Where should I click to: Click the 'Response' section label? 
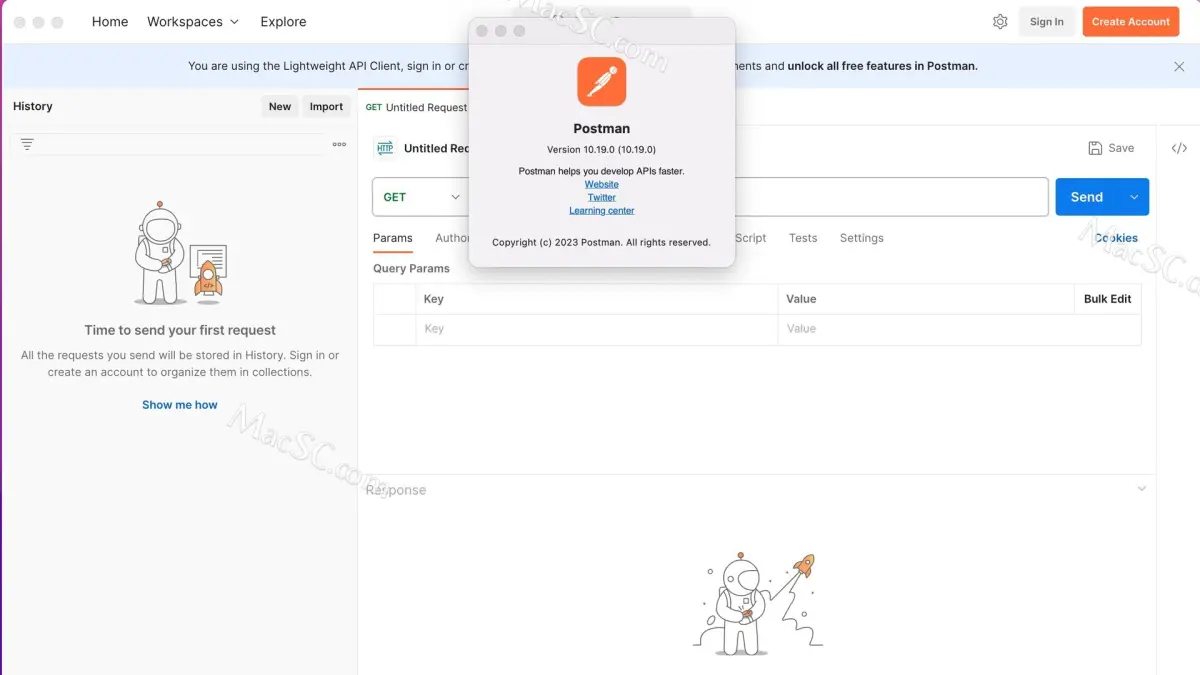click(396, 490)
